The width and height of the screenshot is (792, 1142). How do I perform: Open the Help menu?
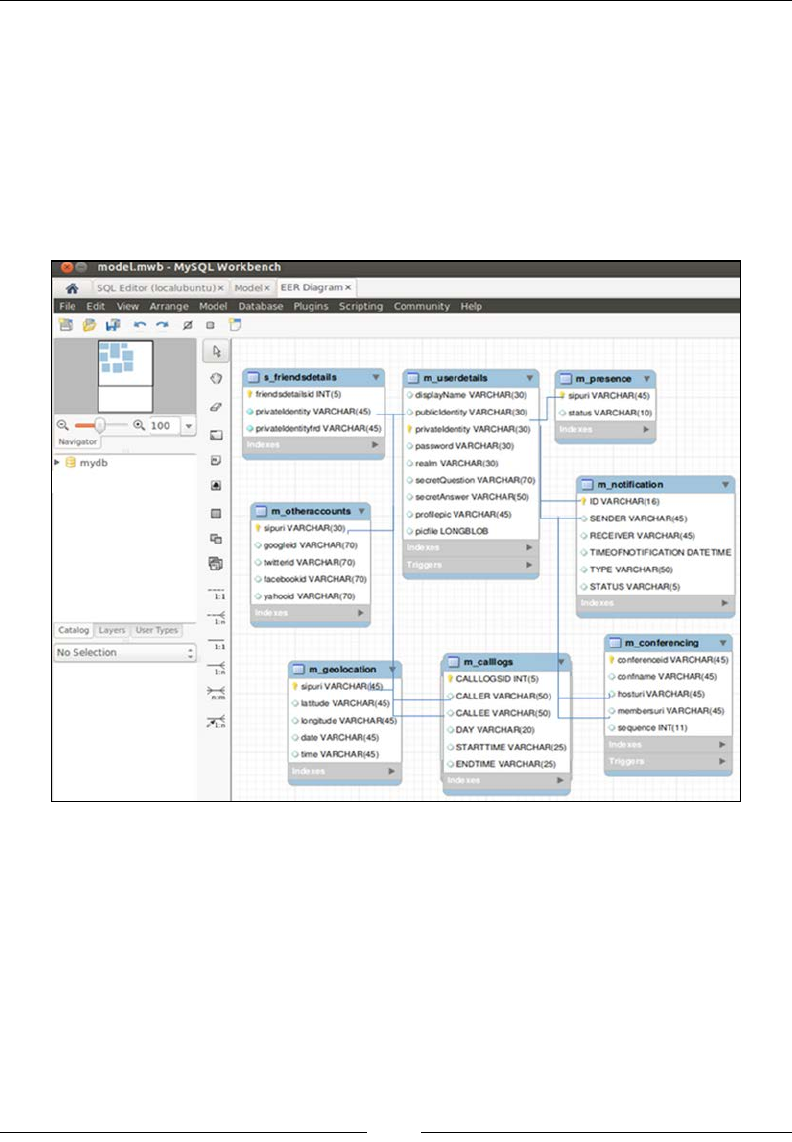[471, 307]
